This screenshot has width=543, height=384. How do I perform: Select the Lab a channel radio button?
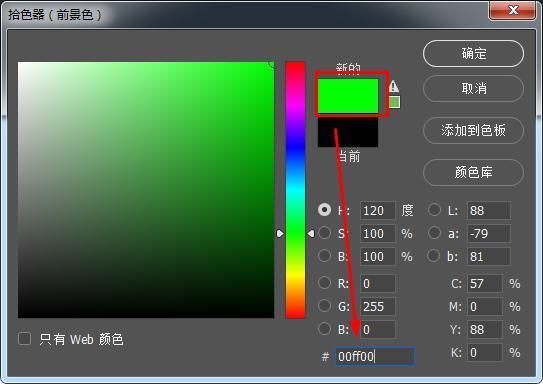tap(434, 233)
